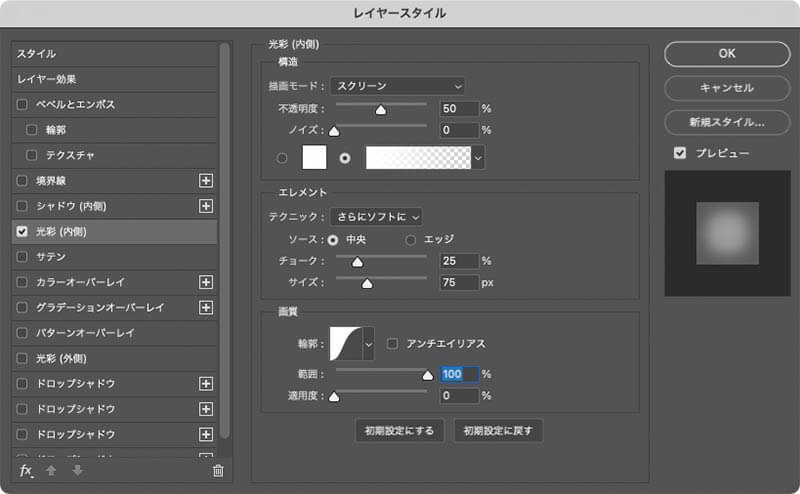Image resolution: width=800 pixels, height=494 pixels.
Task: Click 範囲 value field 100
Action: coord(459,374)
